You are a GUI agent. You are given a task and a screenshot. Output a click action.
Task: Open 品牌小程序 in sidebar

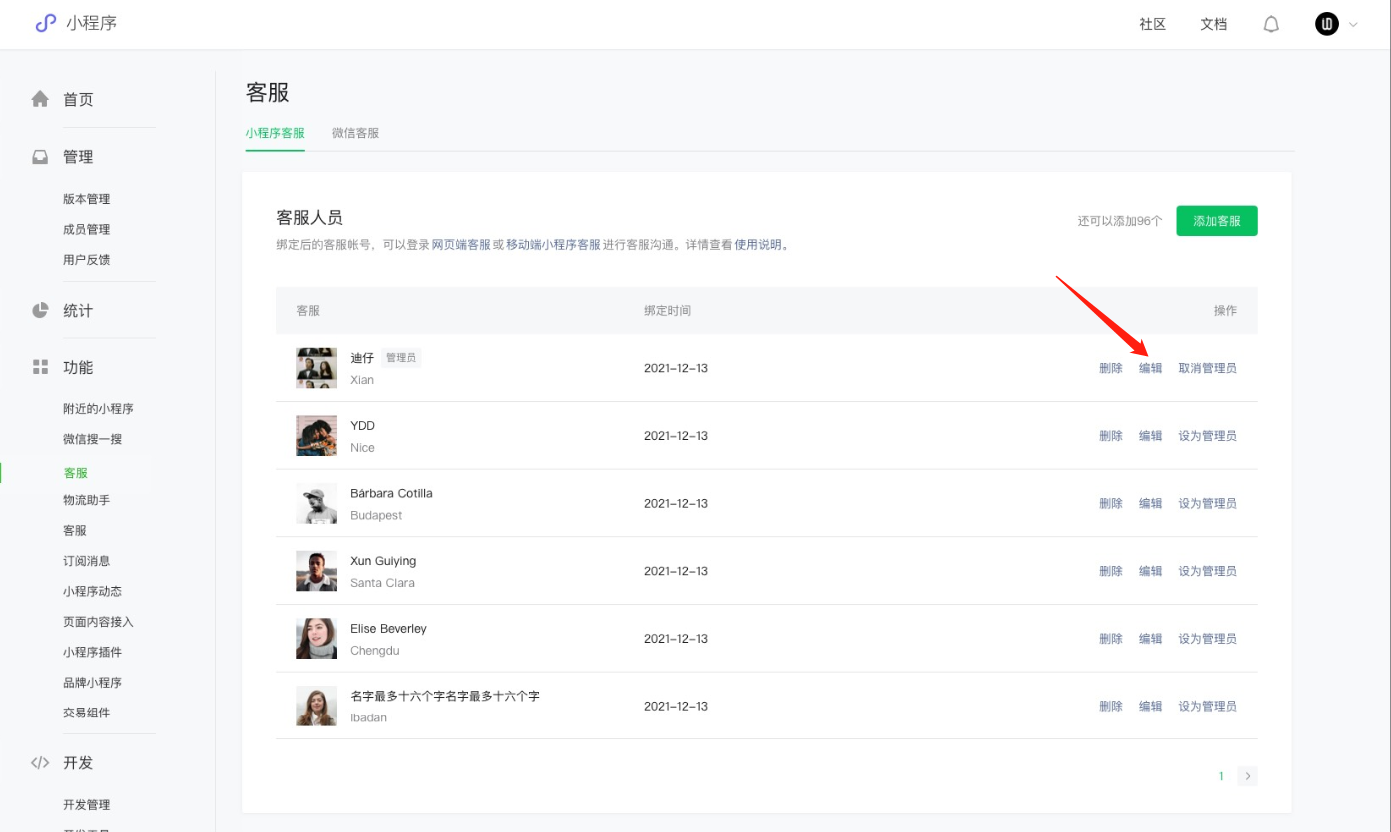92,683
